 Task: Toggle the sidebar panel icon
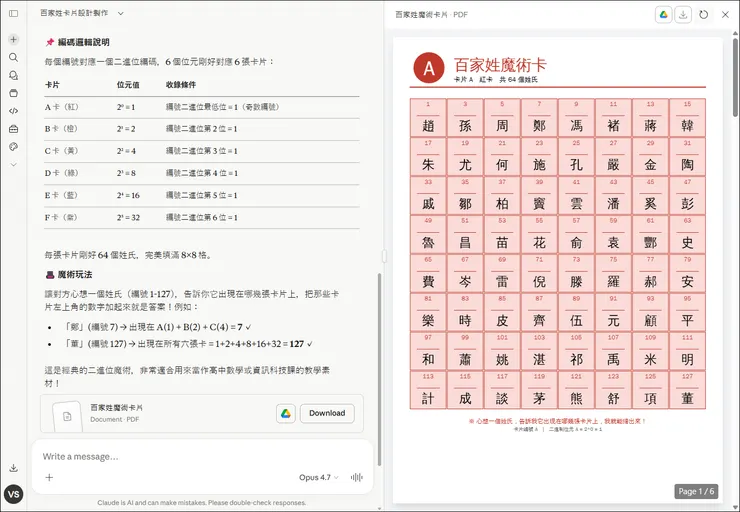point(14,14)
